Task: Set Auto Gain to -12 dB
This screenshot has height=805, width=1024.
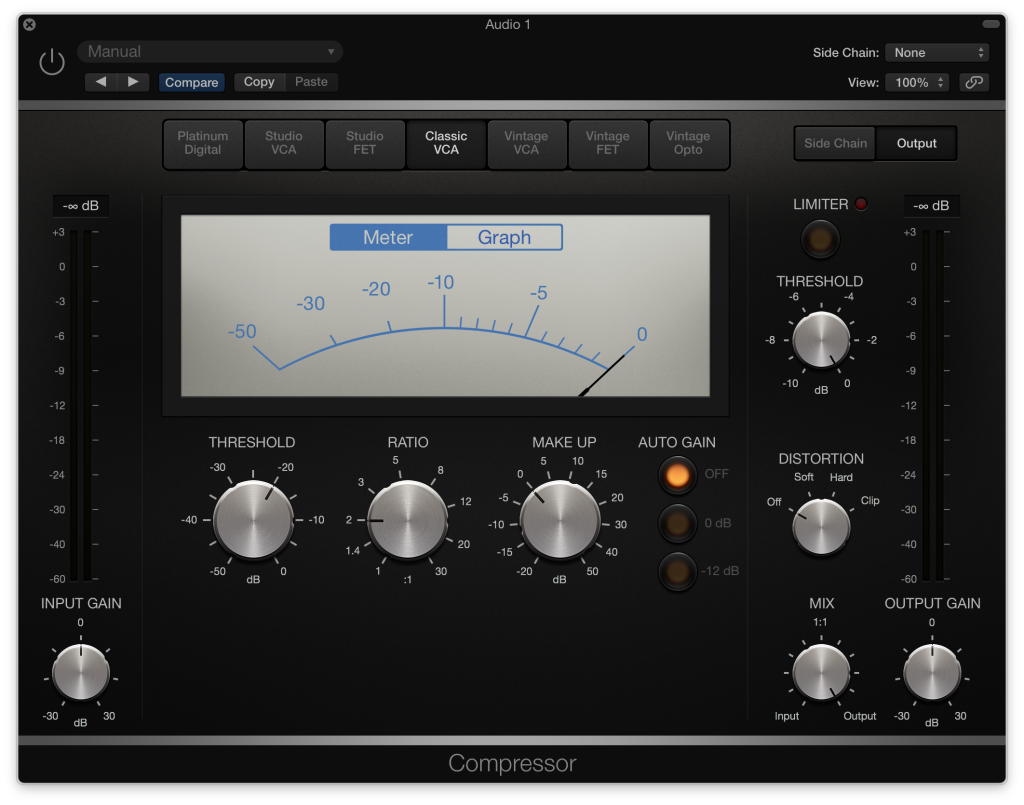Action: click(677, 572)
